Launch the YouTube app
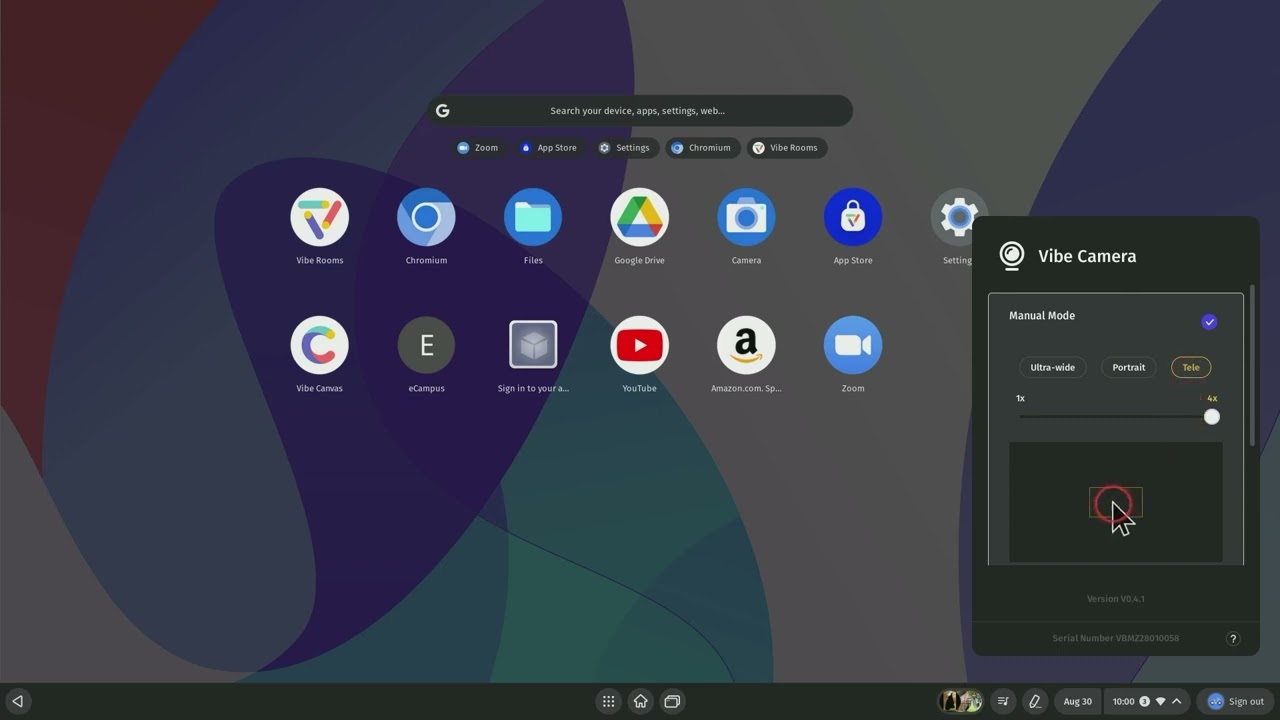This screenshot has height=720, width=1280. click(x=639, y=345)
